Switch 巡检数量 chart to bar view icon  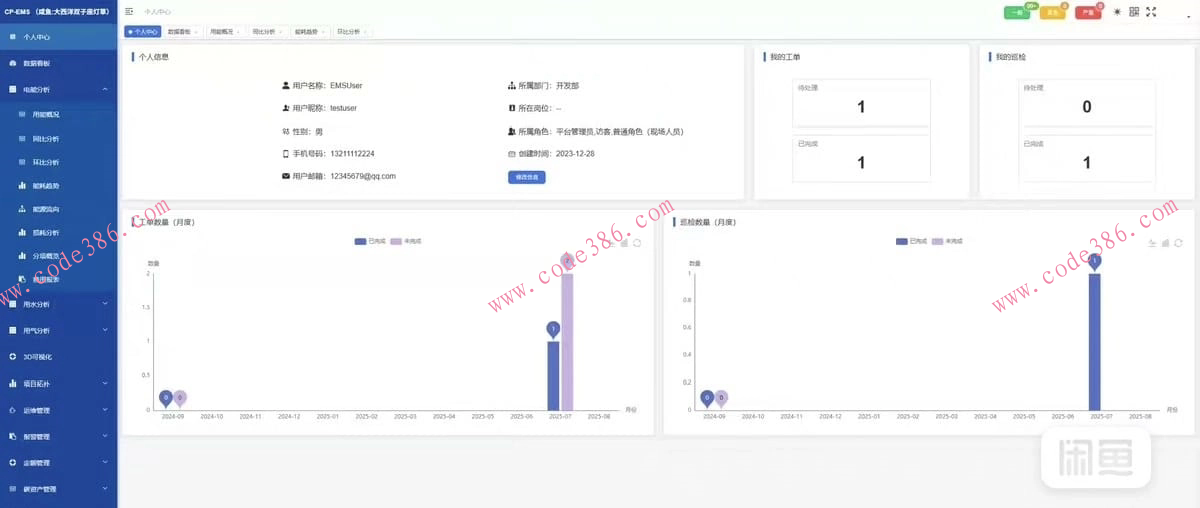(1166, 242)
